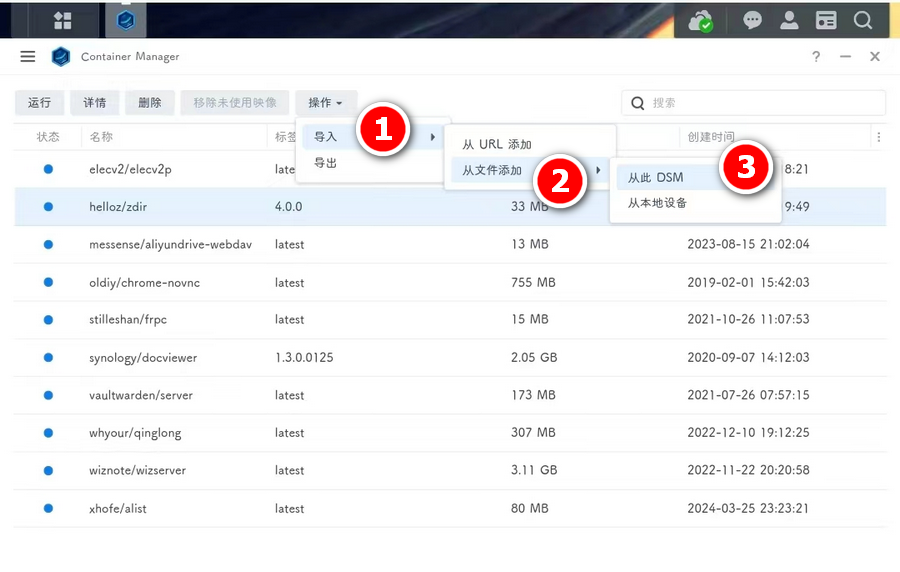
Task: Click the 307 MB size cell
Action: click(533, 432)
